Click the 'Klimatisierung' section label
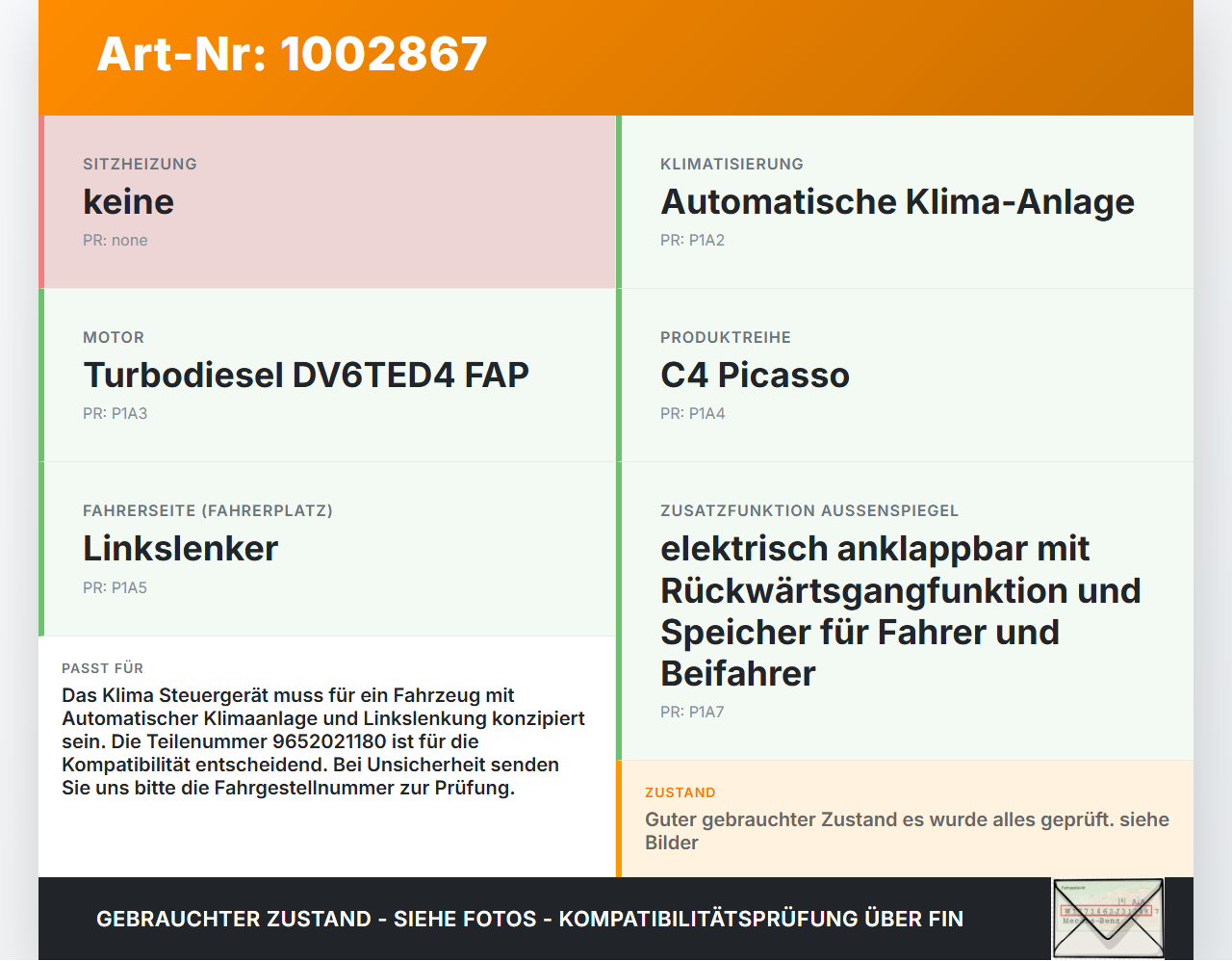This screenshot has height=961, width=1232. pyautogui.click(x=731, y=164)
